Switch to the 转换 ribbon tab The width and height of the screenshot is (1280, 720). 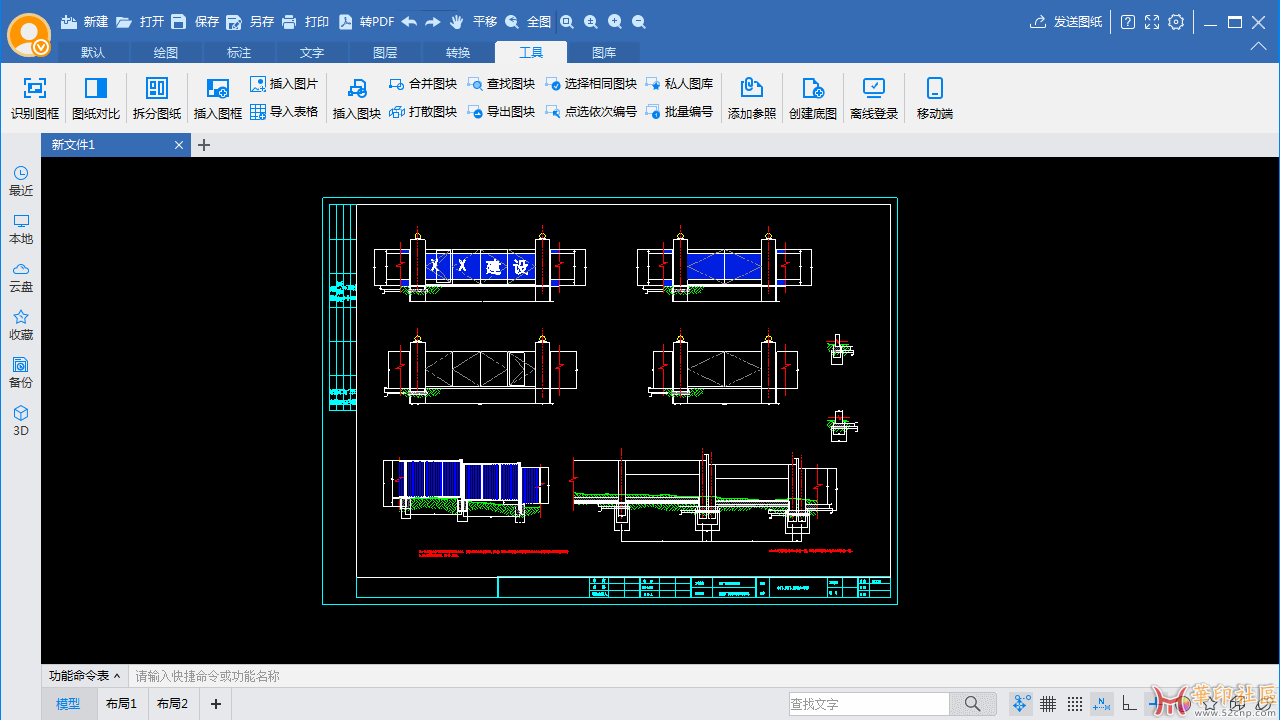click(458, 52)
